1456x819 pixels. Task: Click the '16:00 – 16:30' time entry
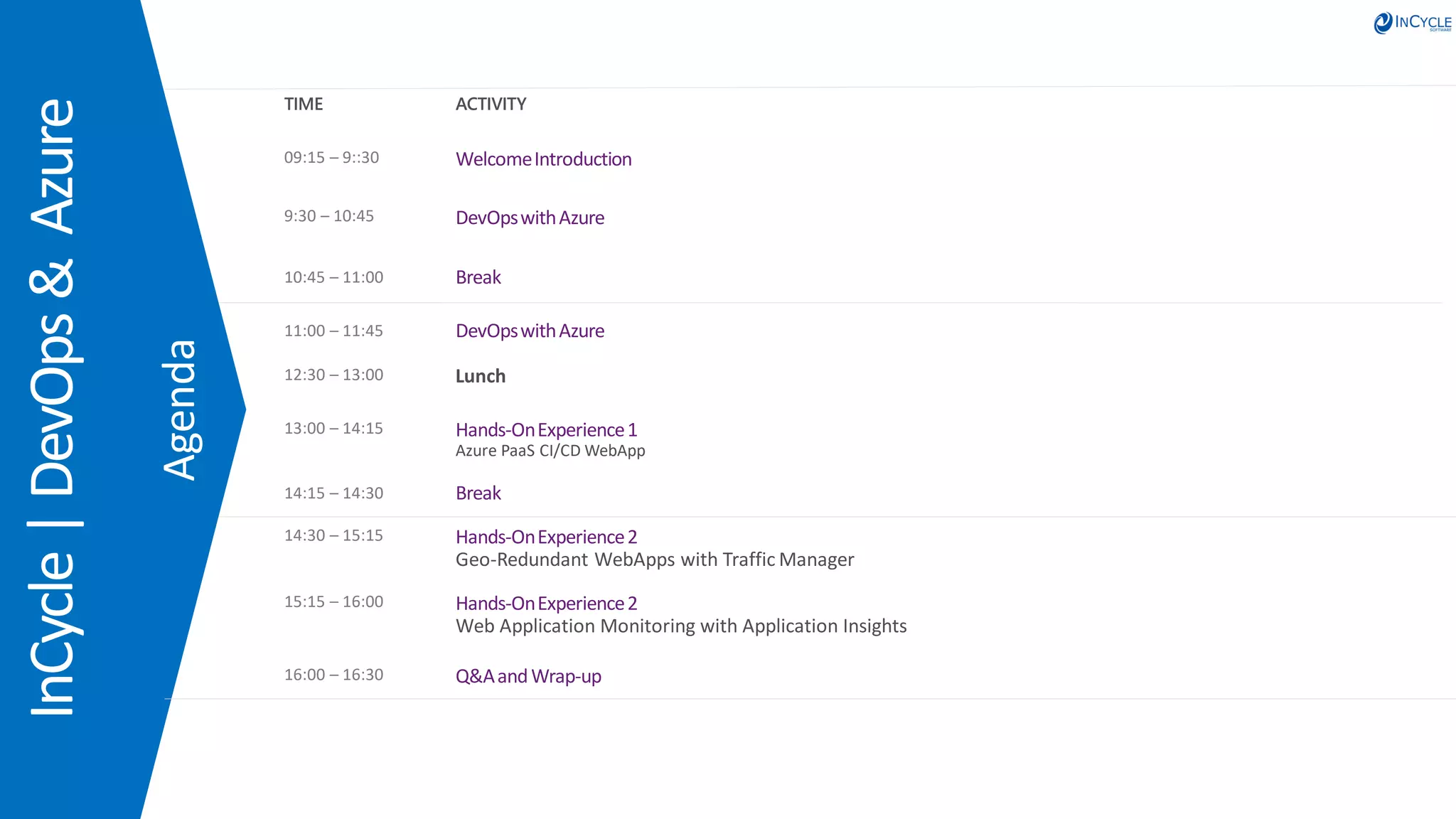point(333,675)
